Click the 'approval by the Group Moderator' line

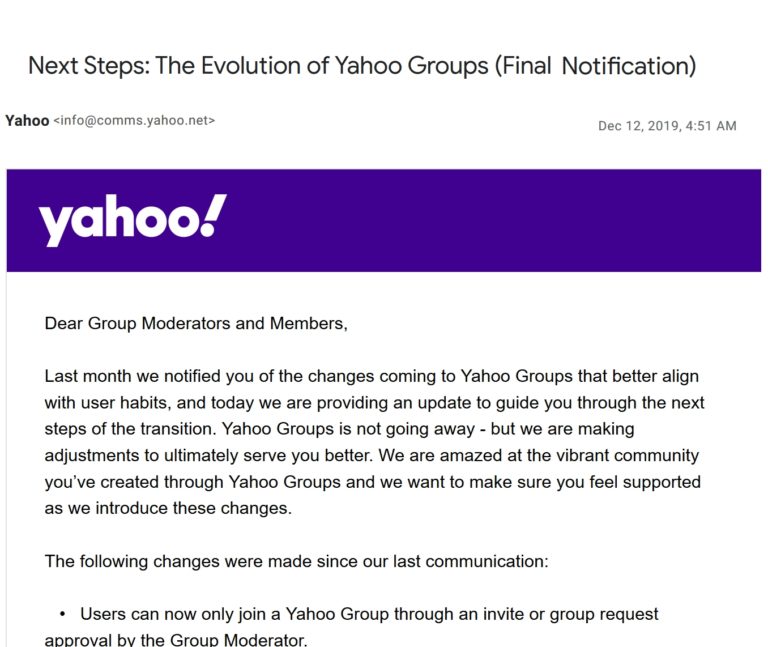pyautogui.click(x=176, y=639)
